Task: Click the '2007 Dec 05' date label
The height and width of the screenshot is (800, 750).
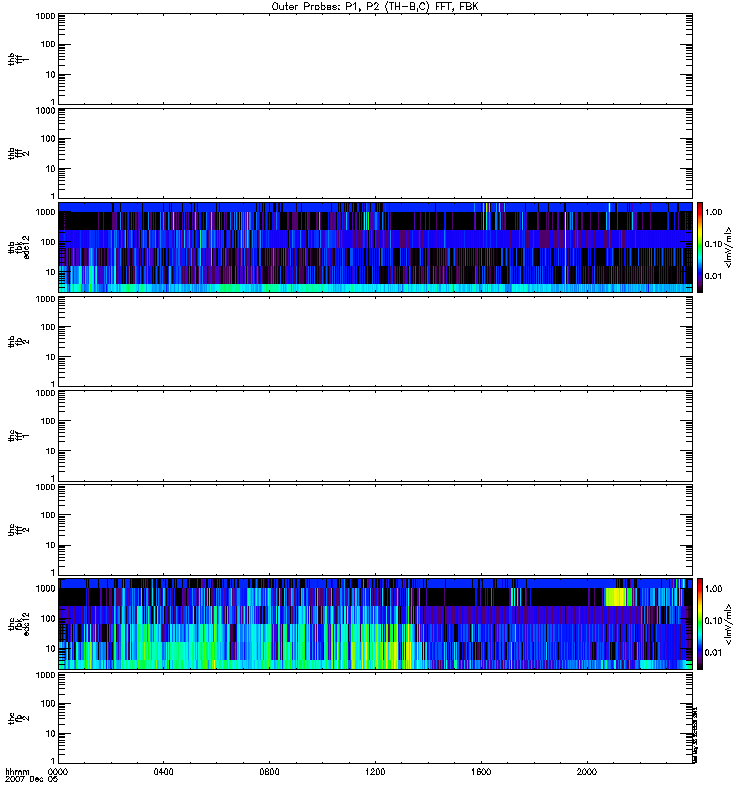Action: pyautogui.click(x=32, y=780)
